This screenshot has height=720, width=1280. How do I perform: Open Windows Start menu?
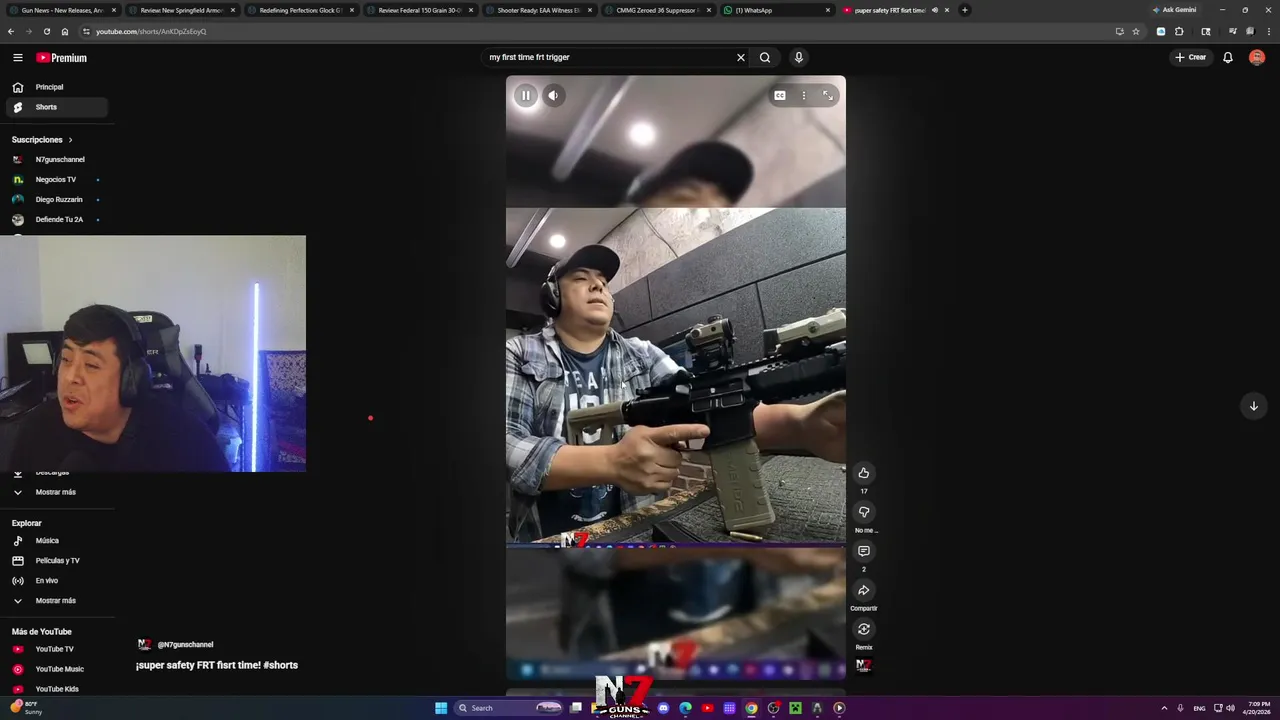coord(441,708)
